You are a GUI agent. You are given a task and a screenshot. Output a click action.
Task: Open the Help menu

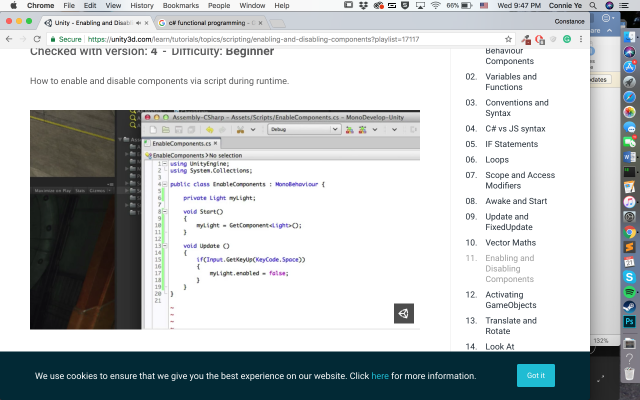(x=282, y=5)
